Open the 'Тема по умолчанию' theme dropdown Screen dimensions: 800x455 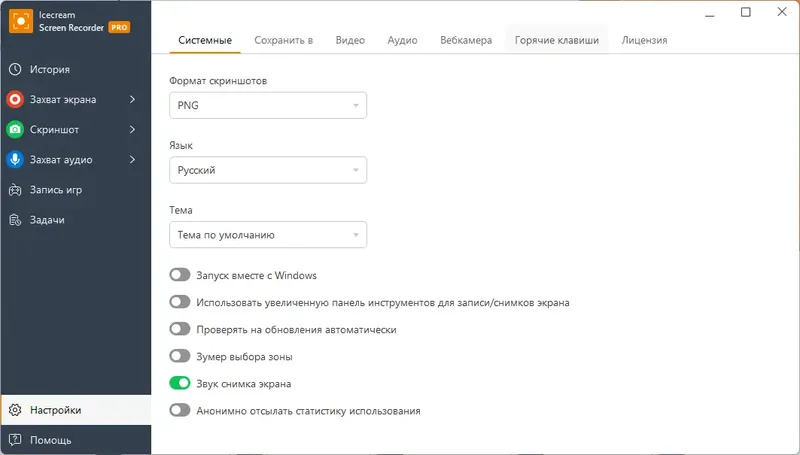(x=268, y=236)
